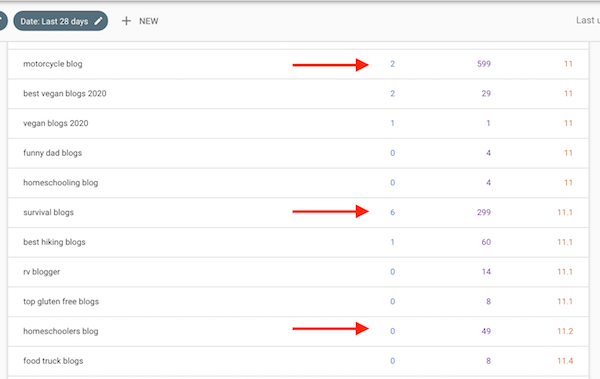The width and height of the screenshot is (600, 379).
Task: Click the partially visible filter chip at left edge
Action: pos(3,21)
